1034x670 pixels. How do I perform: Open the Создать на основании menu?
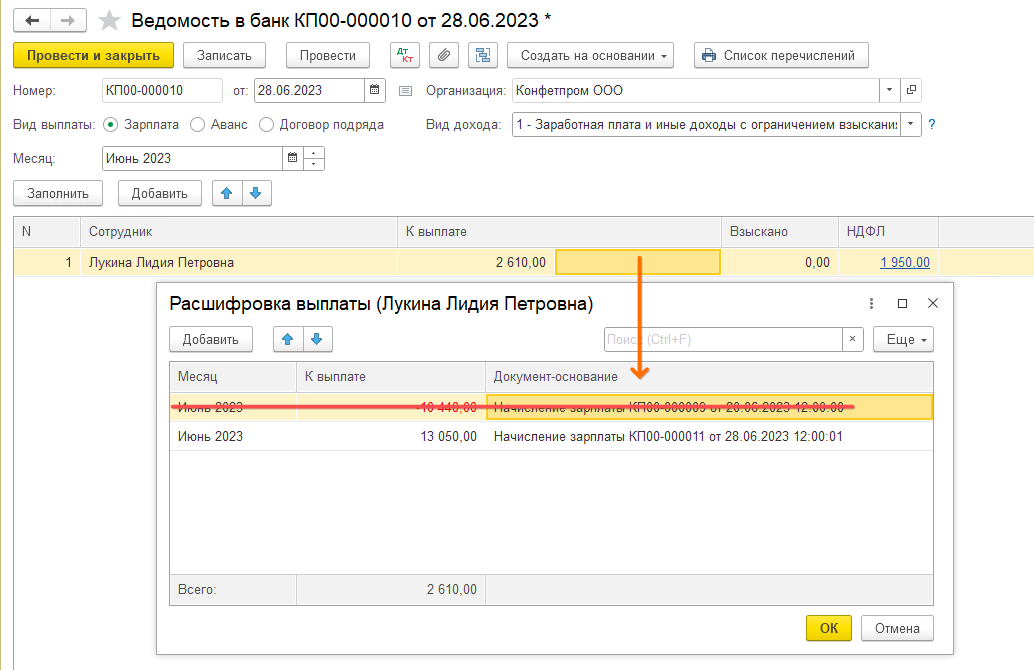590,55
